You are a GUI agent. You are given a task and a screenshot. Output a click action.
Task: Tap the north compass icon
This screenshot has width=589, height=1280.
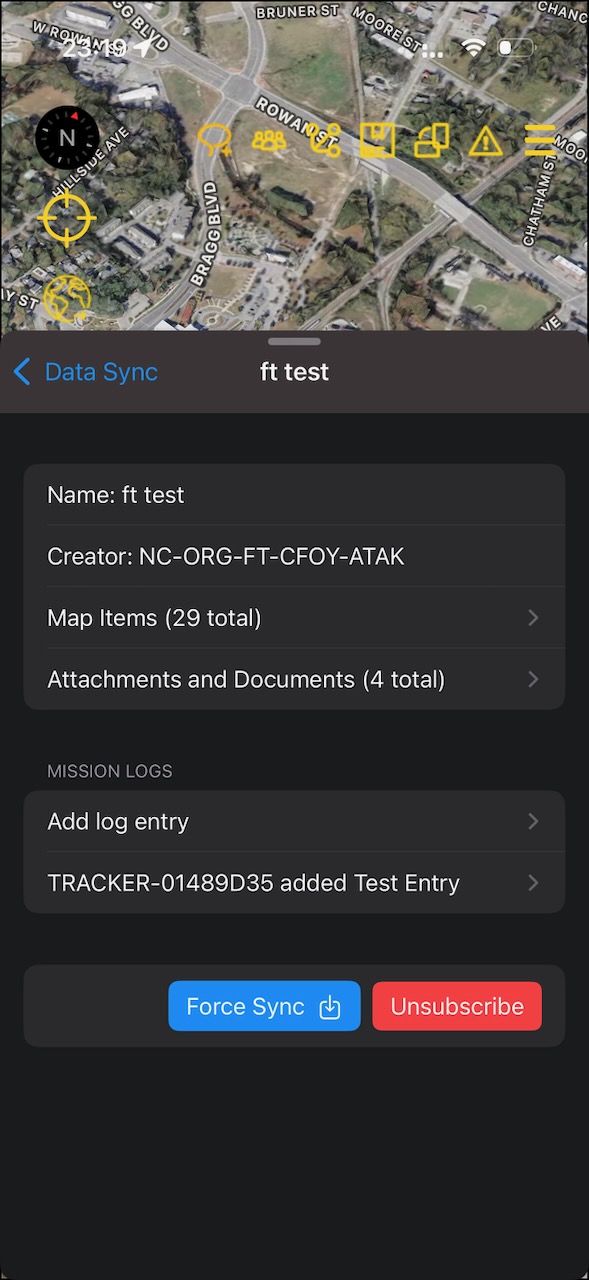(67, 138)
